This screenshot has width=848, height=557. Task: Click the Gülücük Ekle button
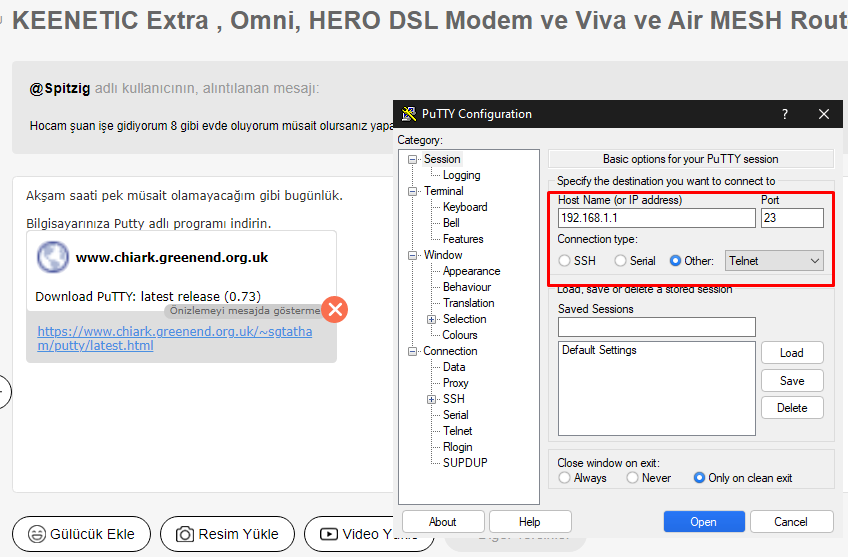(81, 534)
